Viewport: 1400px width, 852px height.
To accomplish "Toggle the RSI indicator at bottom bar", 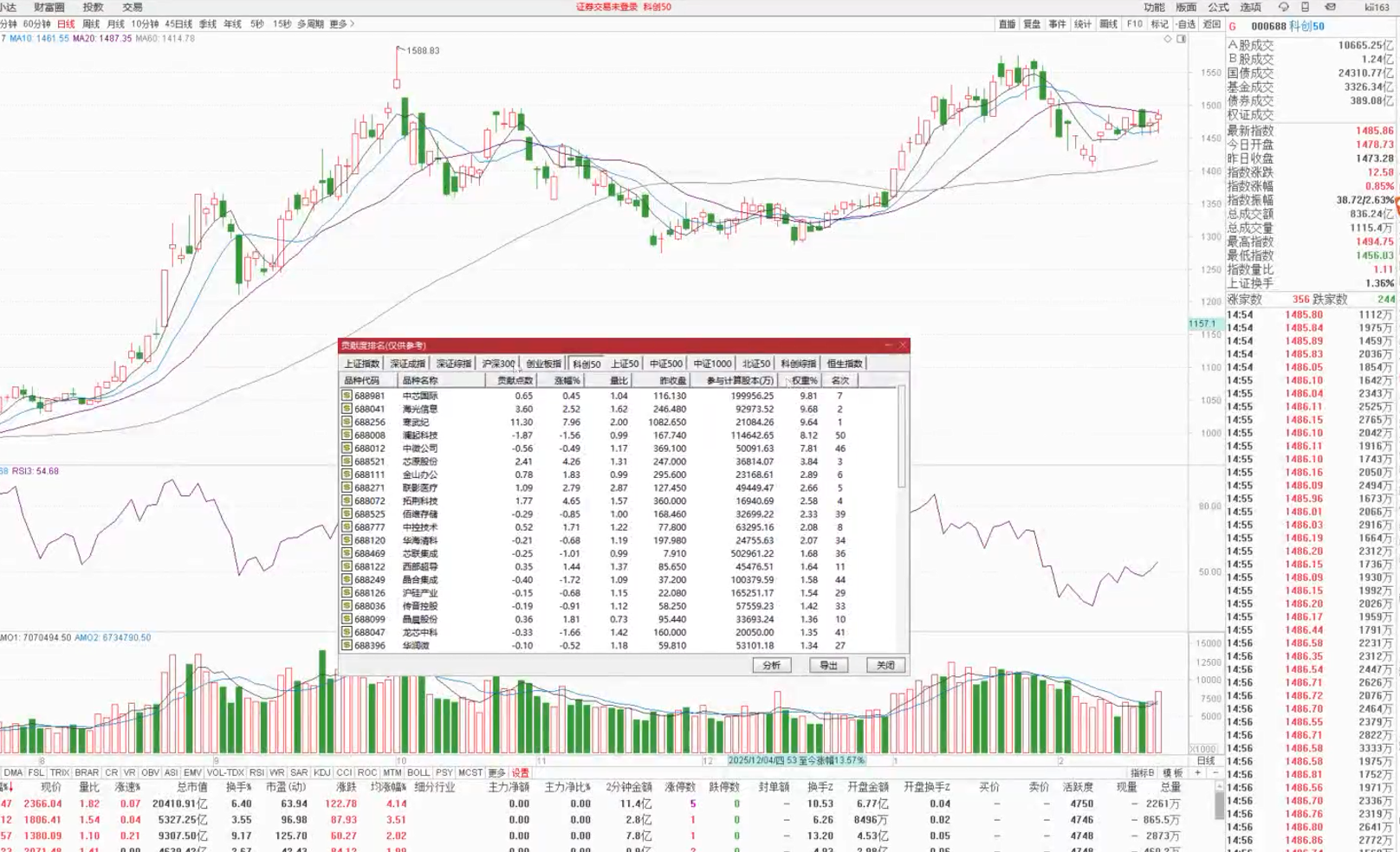I will 256,772.
